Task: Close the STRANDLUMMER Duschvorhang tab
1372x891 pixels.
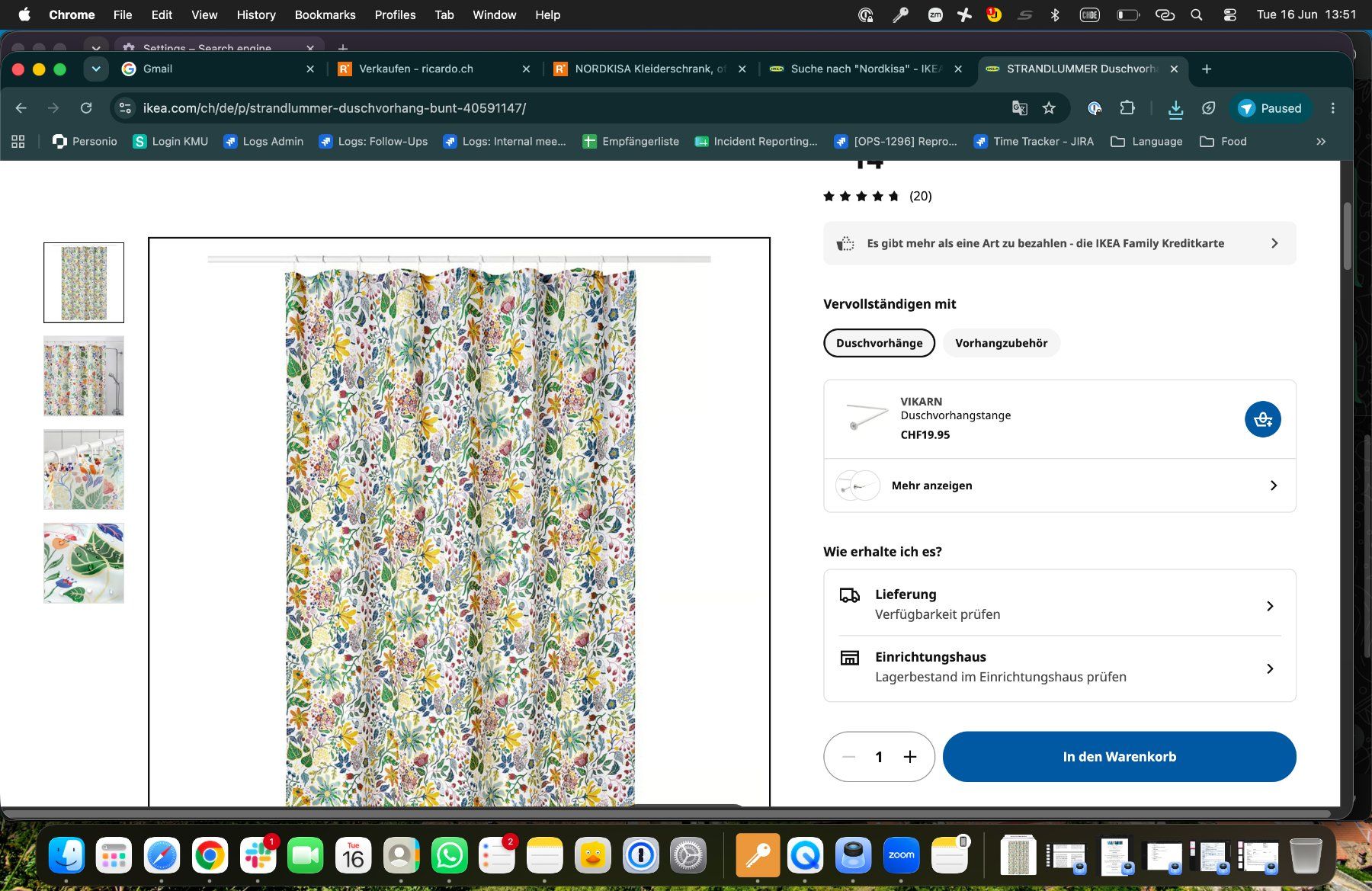Action: (x=1174, y=69)
